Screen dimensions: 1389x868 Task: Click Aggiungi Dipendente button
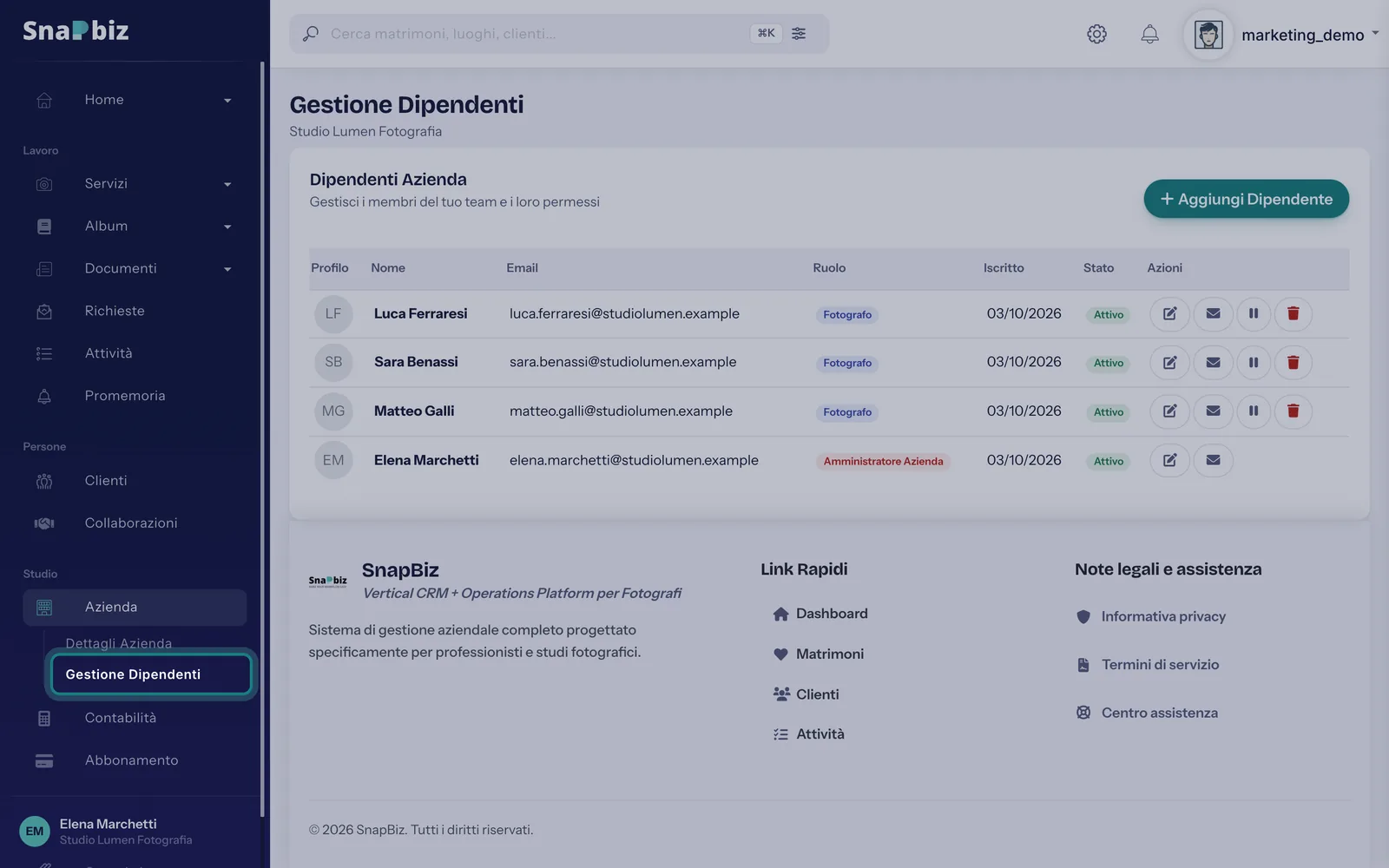[1246, 199]
